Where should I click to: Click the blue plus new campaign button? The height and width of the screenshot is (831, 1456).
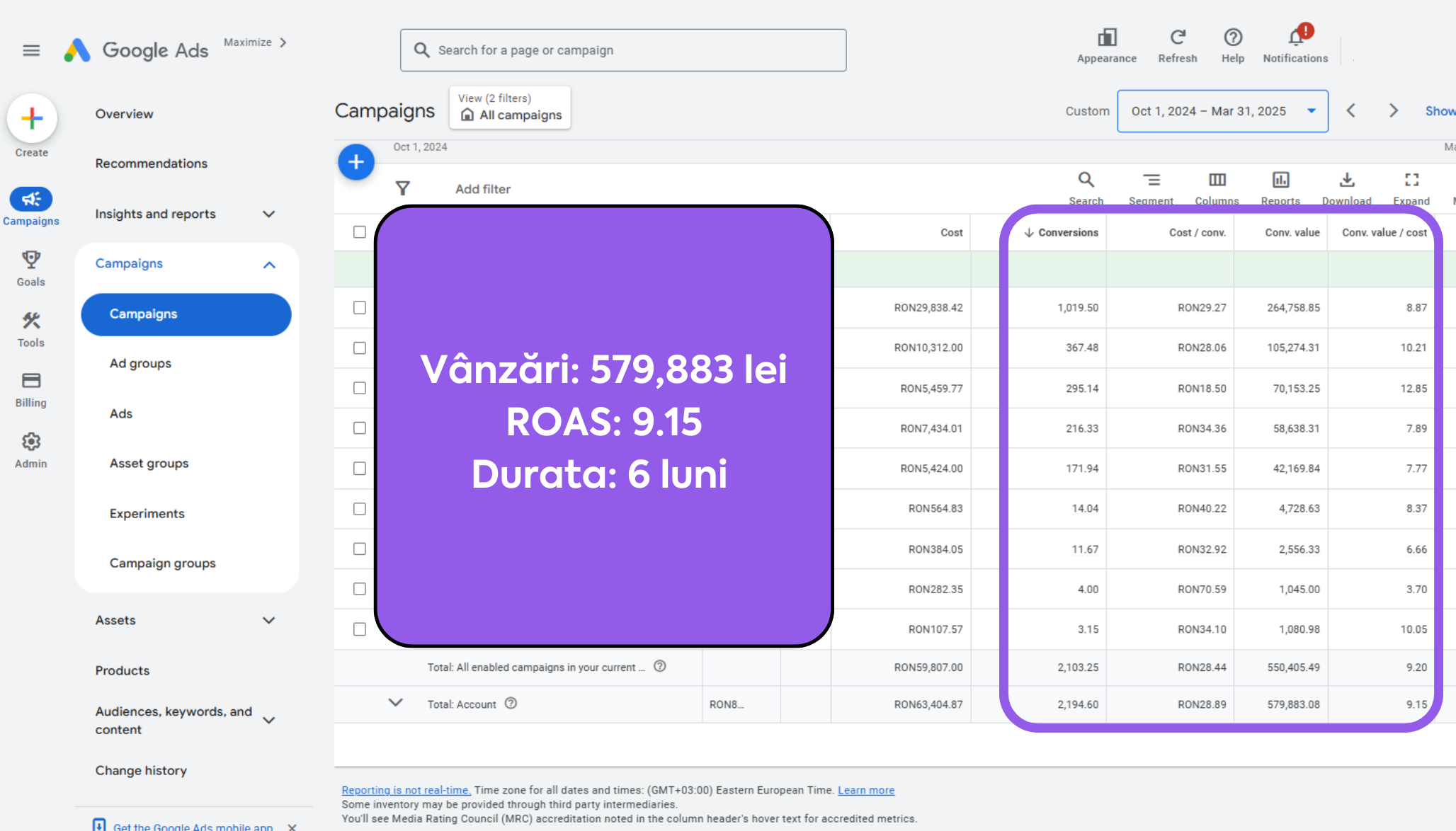(356, 162)
